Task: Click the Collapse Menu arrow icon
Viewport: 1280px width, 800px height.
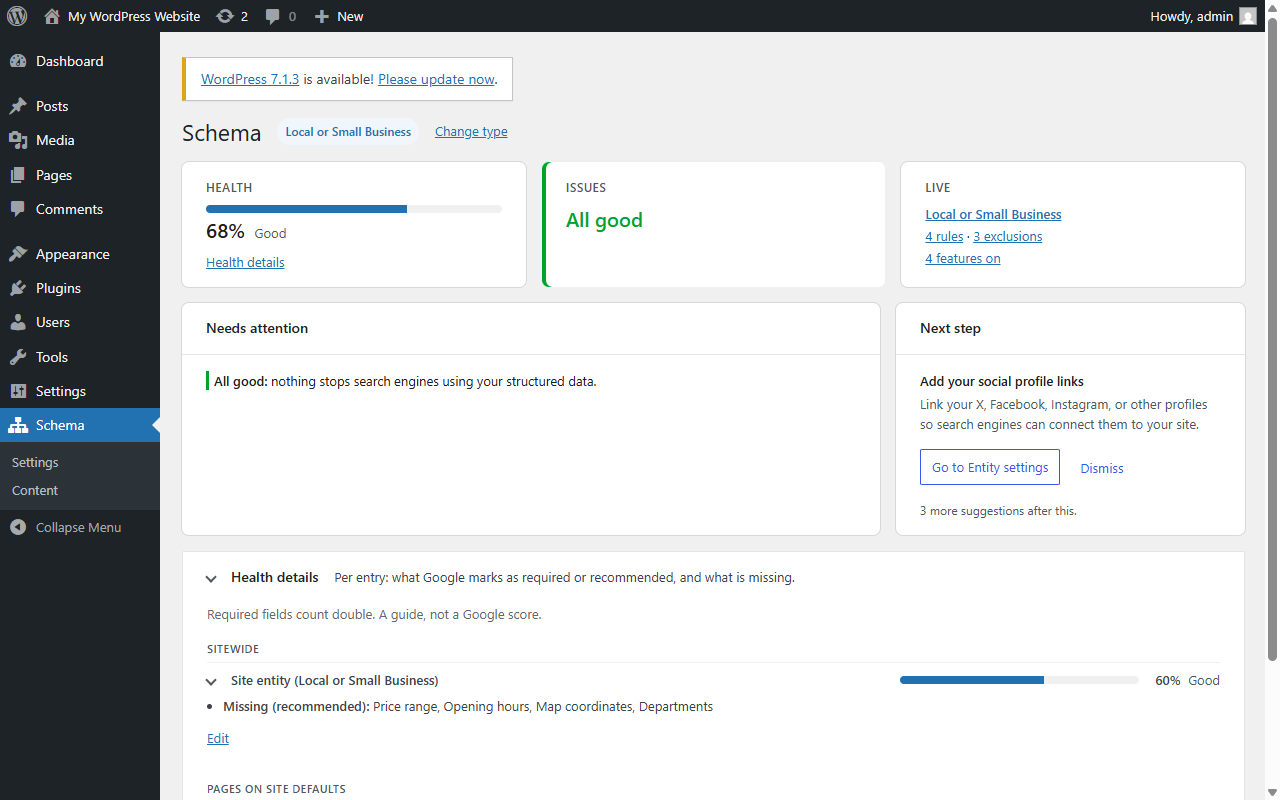Action: pos(18,527)
